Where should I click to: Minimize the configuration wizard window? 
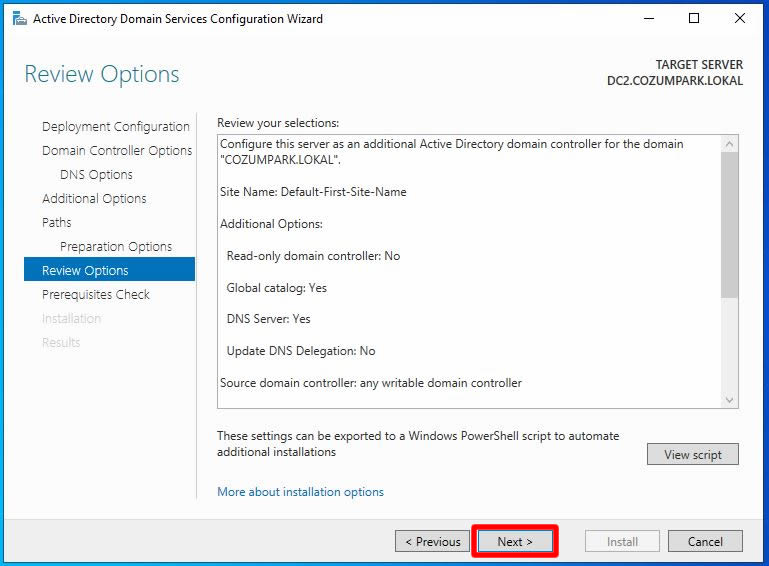click(x=649, y=18)
